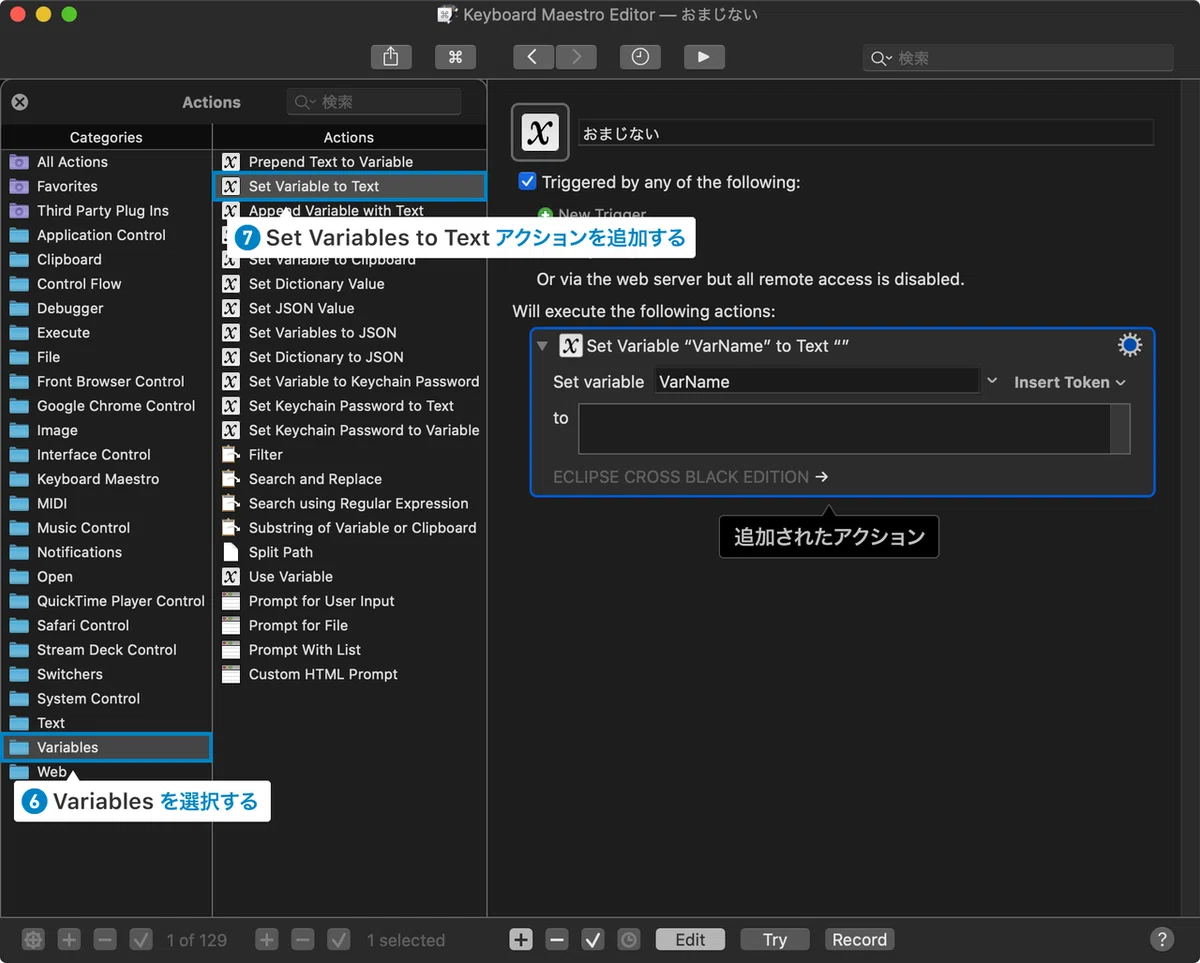Choose the Prepend Text to Variable action
Screen dimensions: 1200x963
tap(350, 162)
